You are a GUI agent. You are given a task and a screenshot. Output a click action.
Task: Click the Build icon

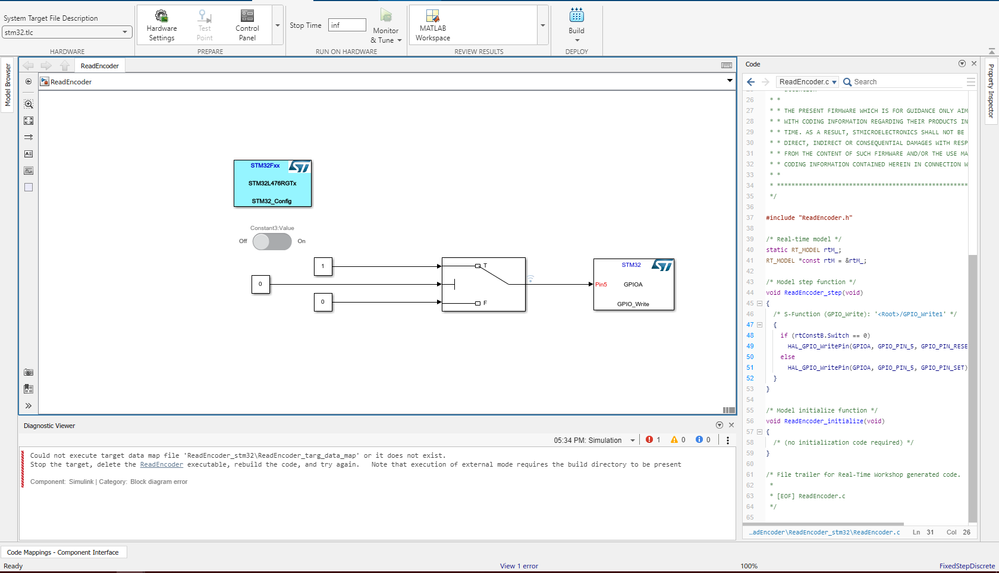click(577, 15)
